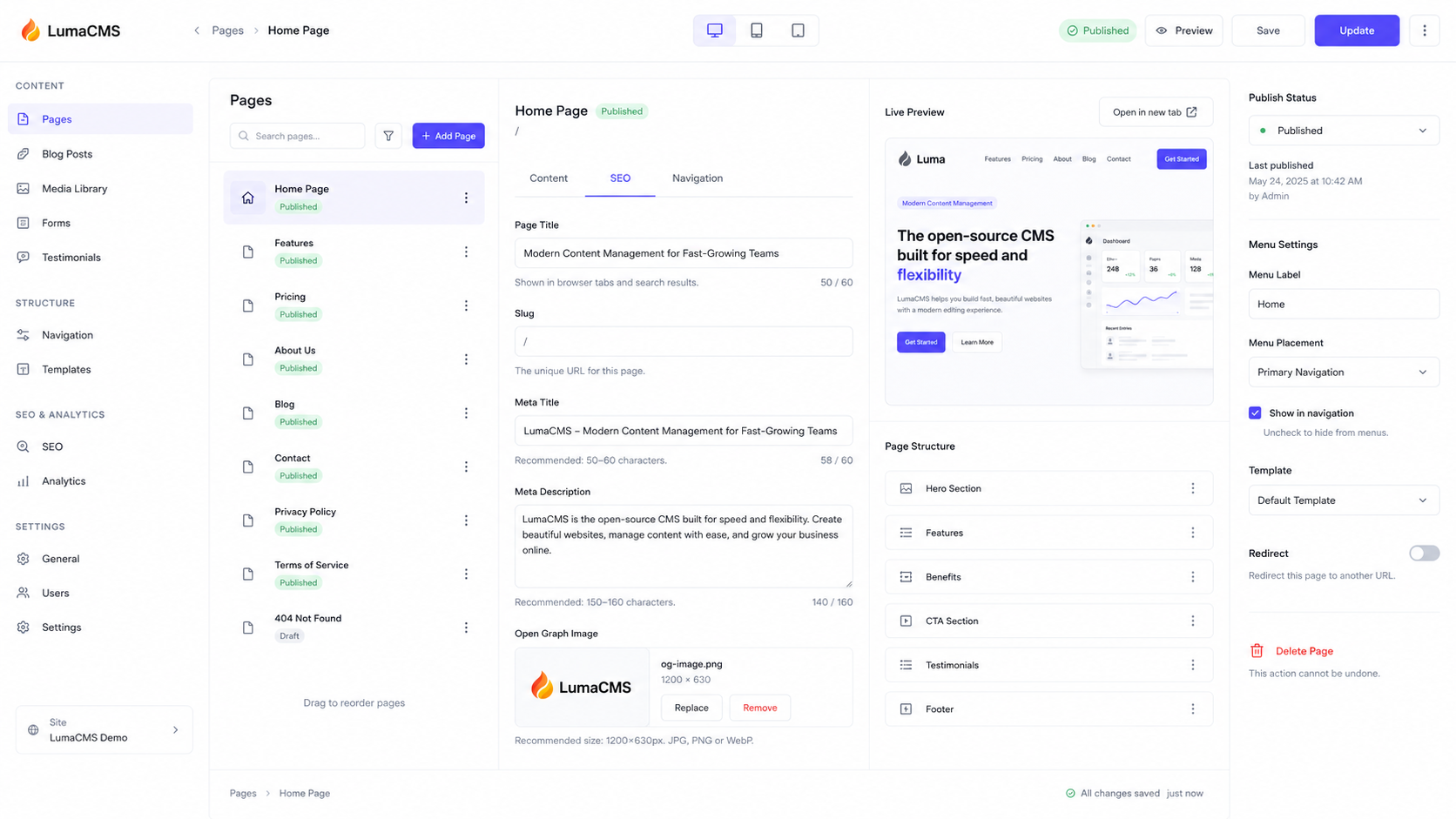Screen dimensions: 1456x819
Task: Click the home icon of Home Page row
Action: pos(248,198)
